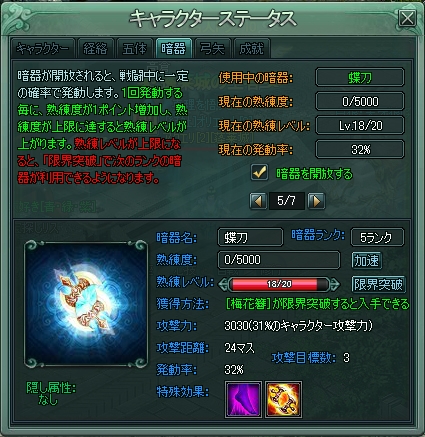Screen dimensions: 425x437
Task: Open the キャラクター tab
Action: (42, 49)
